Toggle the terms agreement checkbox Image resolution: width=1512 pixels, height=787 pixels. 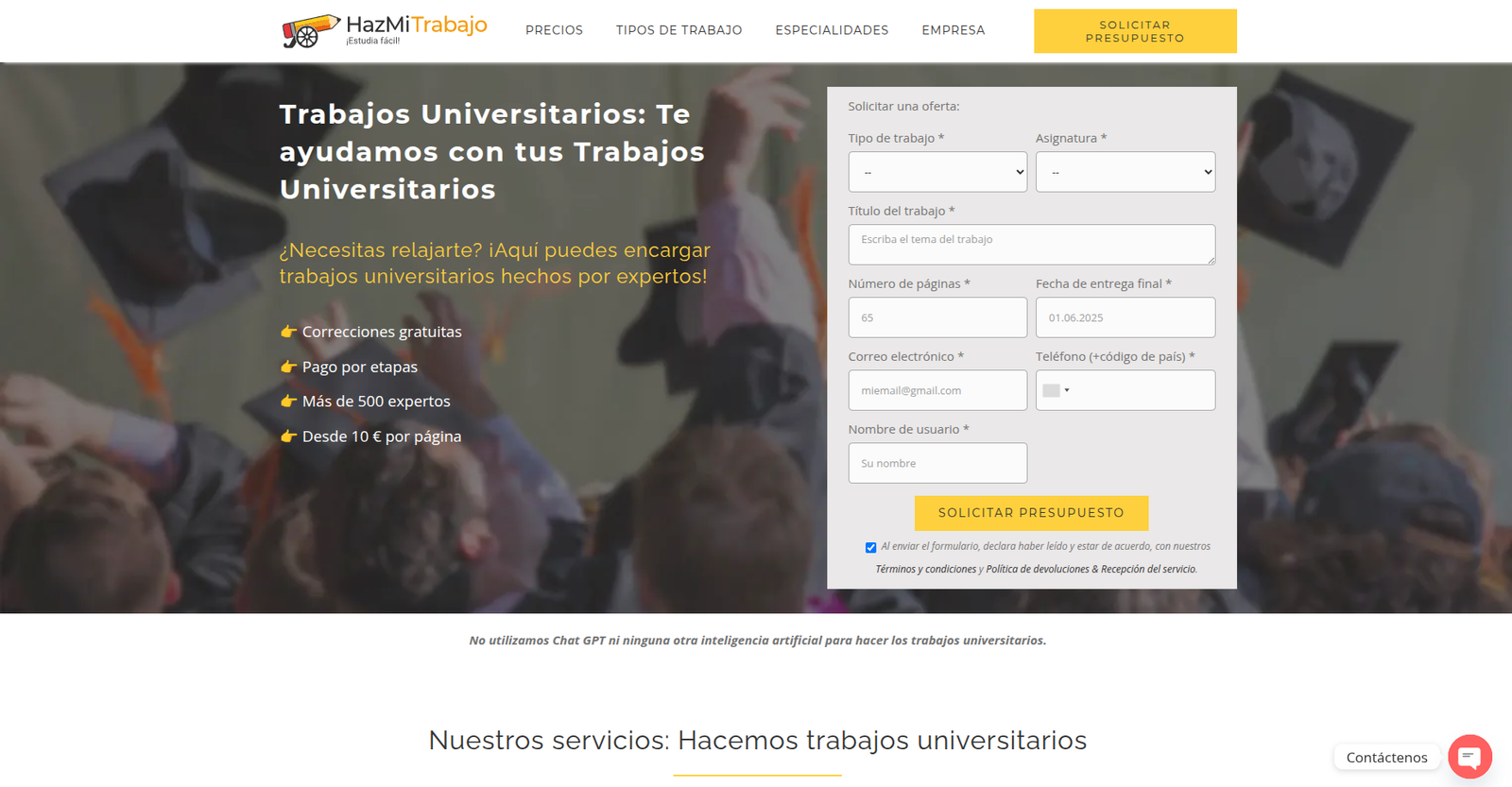point(870,548)
